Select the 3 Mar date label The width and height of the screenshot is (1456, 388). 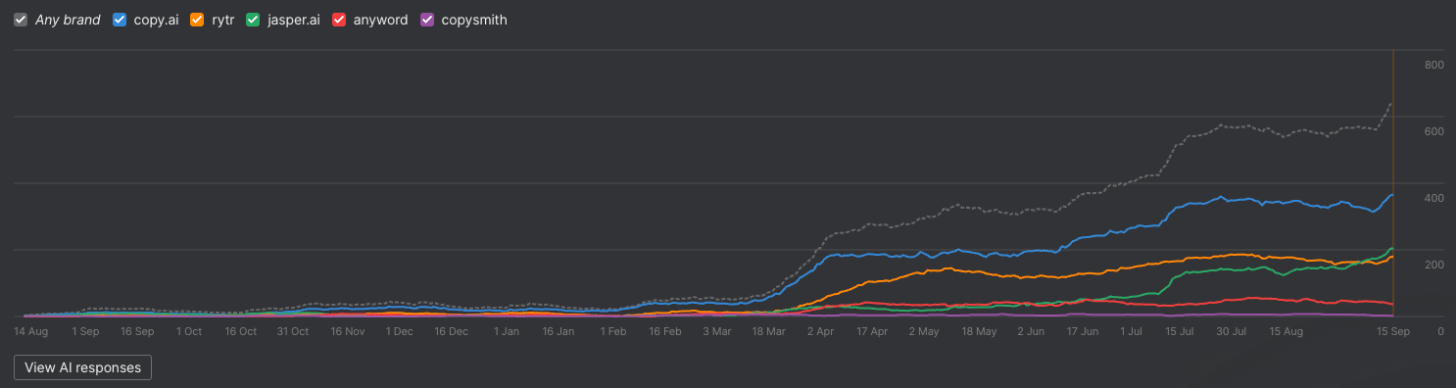[717, 331]
